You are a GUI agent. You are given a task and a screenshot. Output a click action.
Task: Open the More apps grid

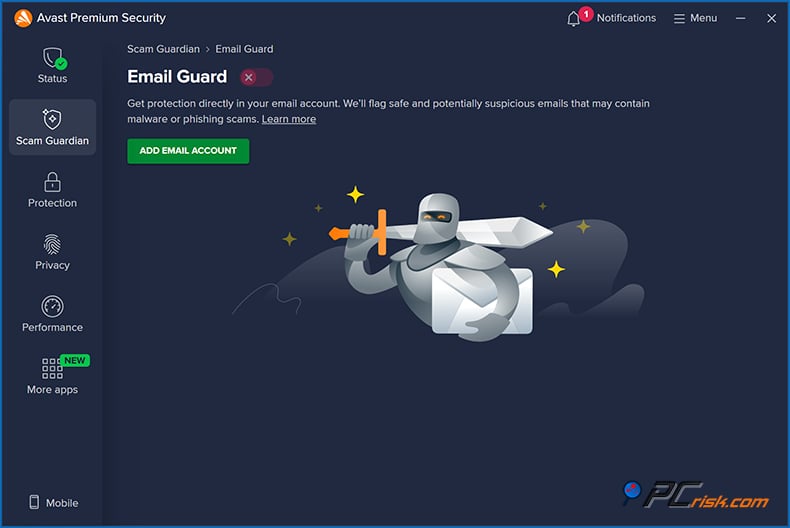point(52,375)
